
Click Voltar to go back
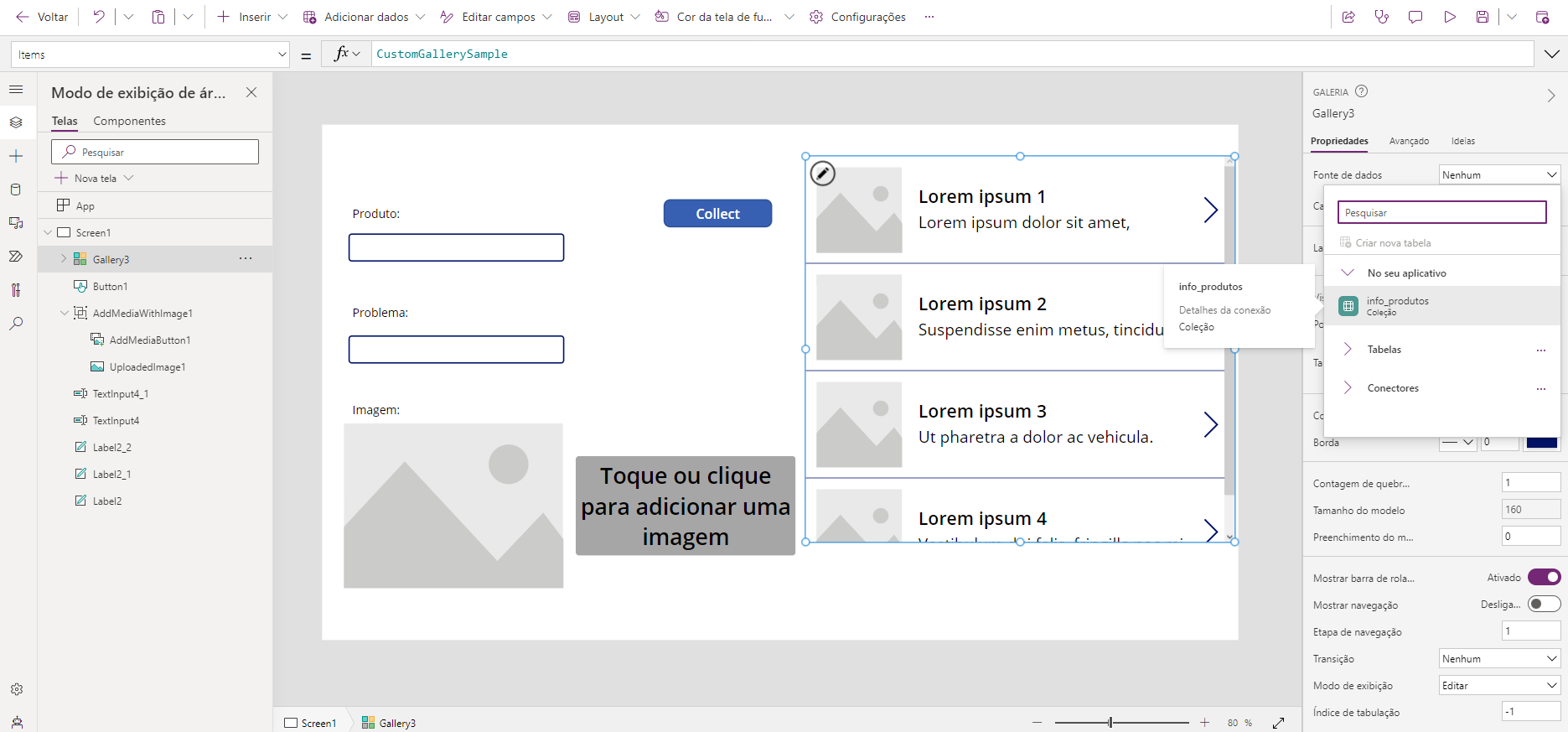[x=42, y=17]
